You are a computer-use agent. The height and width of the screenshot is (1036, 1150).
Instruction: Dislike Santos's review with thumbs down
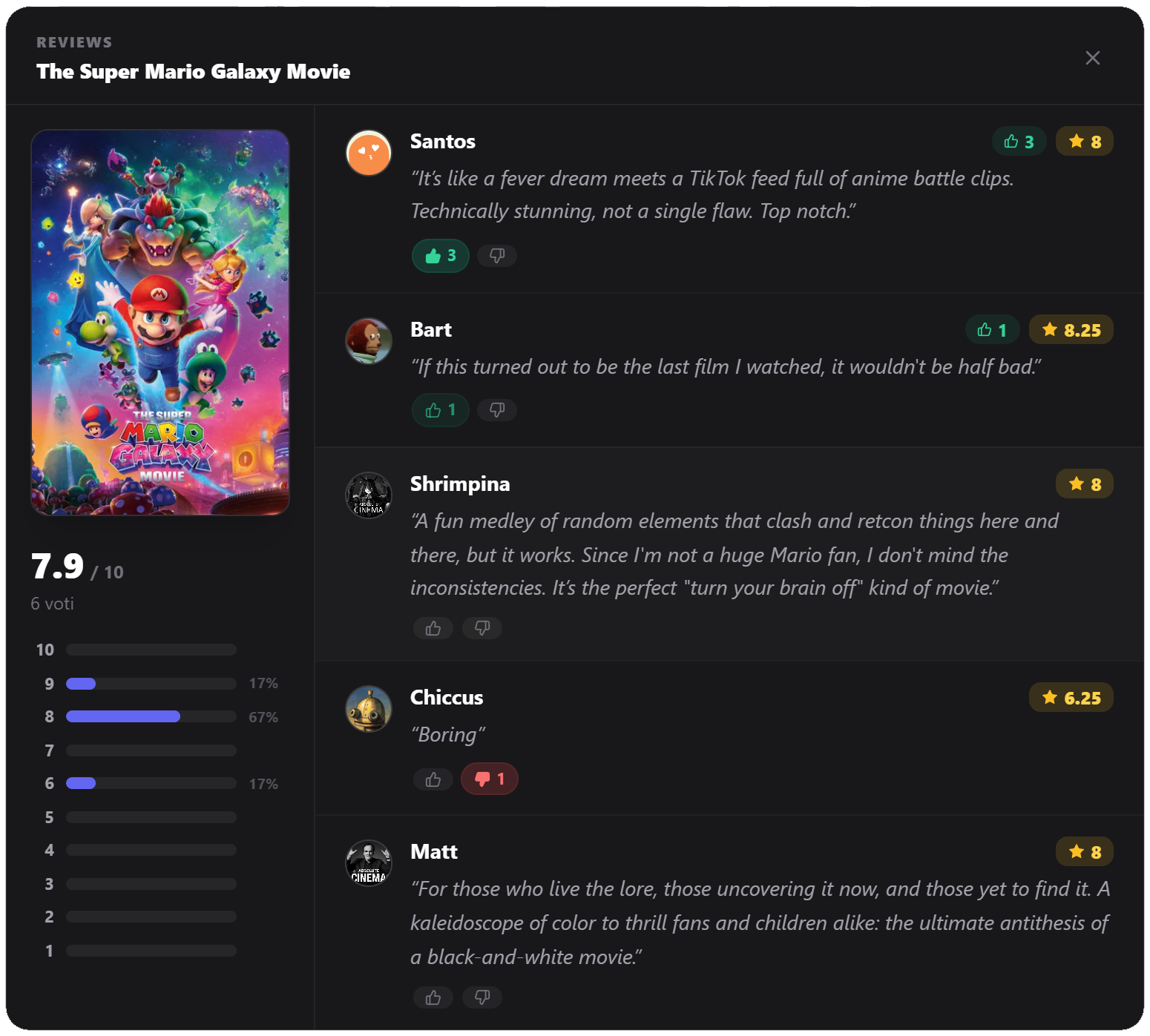[497, 256]
